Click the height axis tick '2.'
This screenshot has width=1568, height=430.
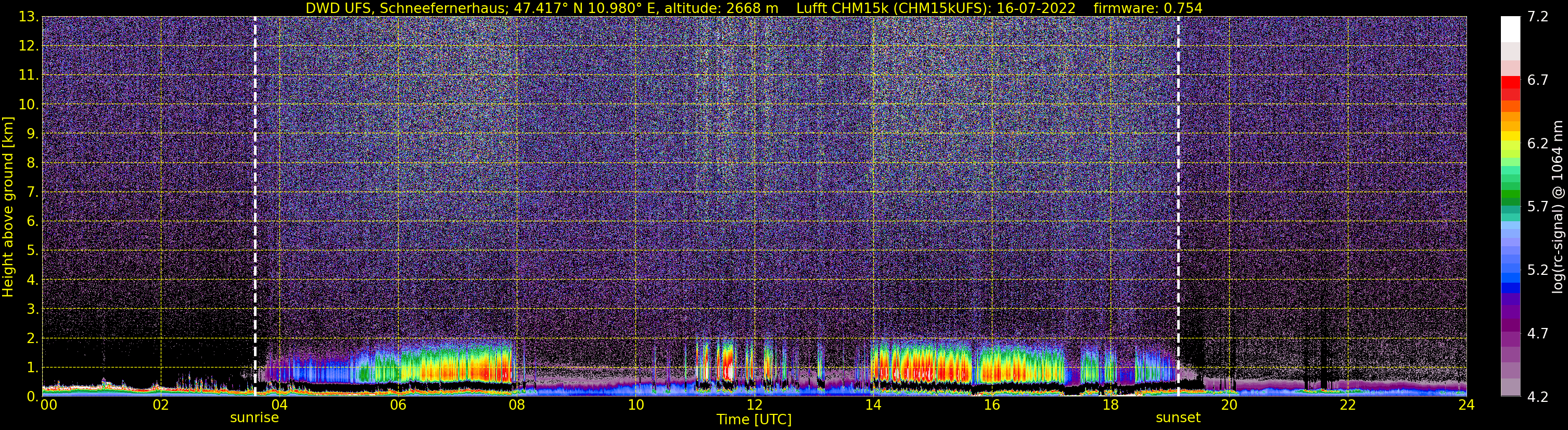[32, 339]
